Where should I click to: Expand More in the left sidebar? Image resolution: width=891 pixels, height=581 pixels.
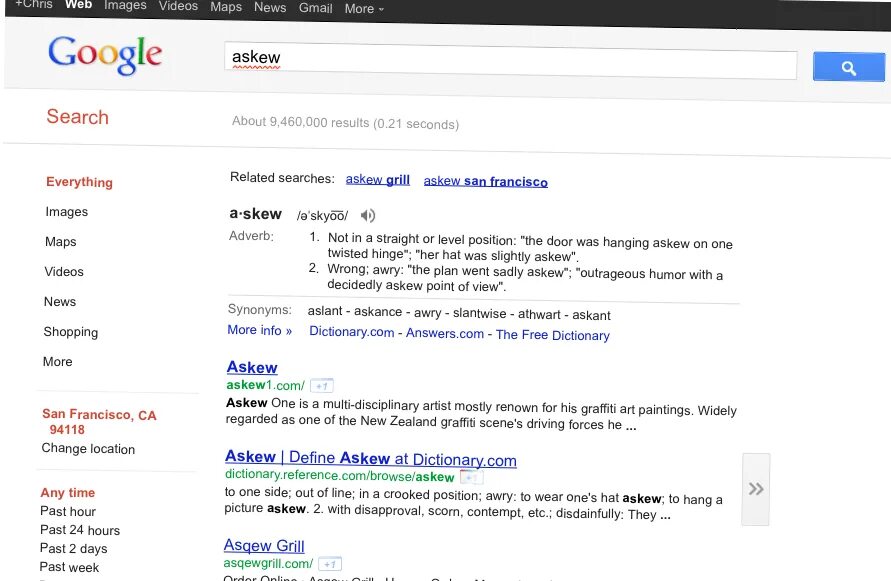coord(57,362)
